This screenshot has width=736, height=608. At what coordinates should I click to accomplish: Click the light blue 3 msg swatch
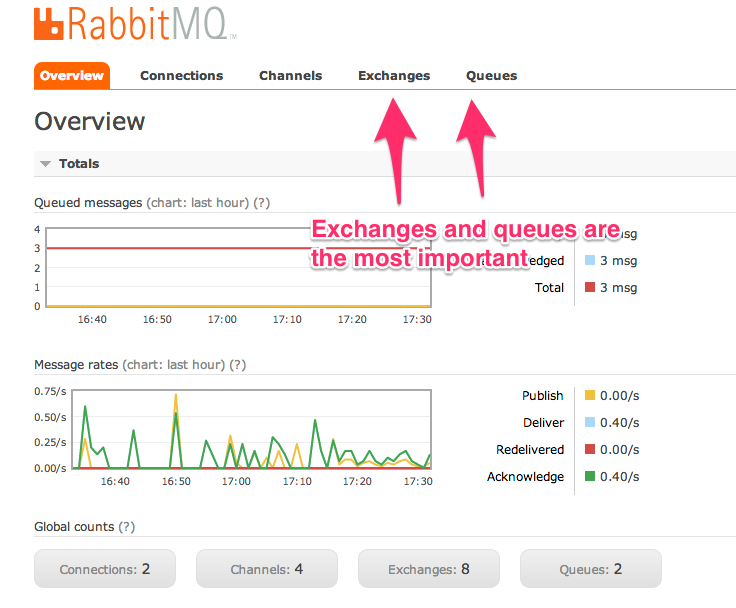pyautogui.click(x=590, y=260)
